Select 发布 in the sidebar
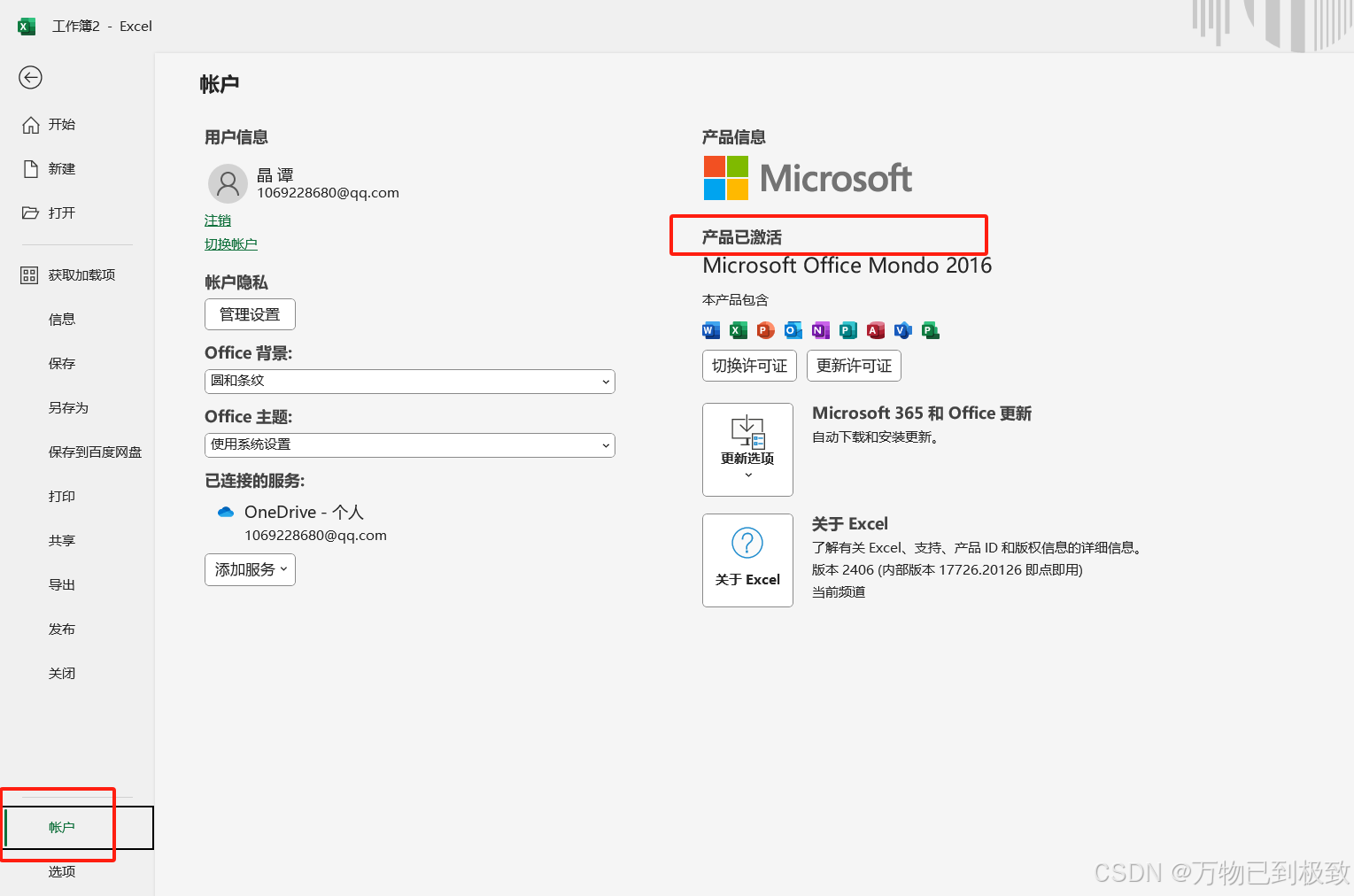 click(x=62, y=630)
